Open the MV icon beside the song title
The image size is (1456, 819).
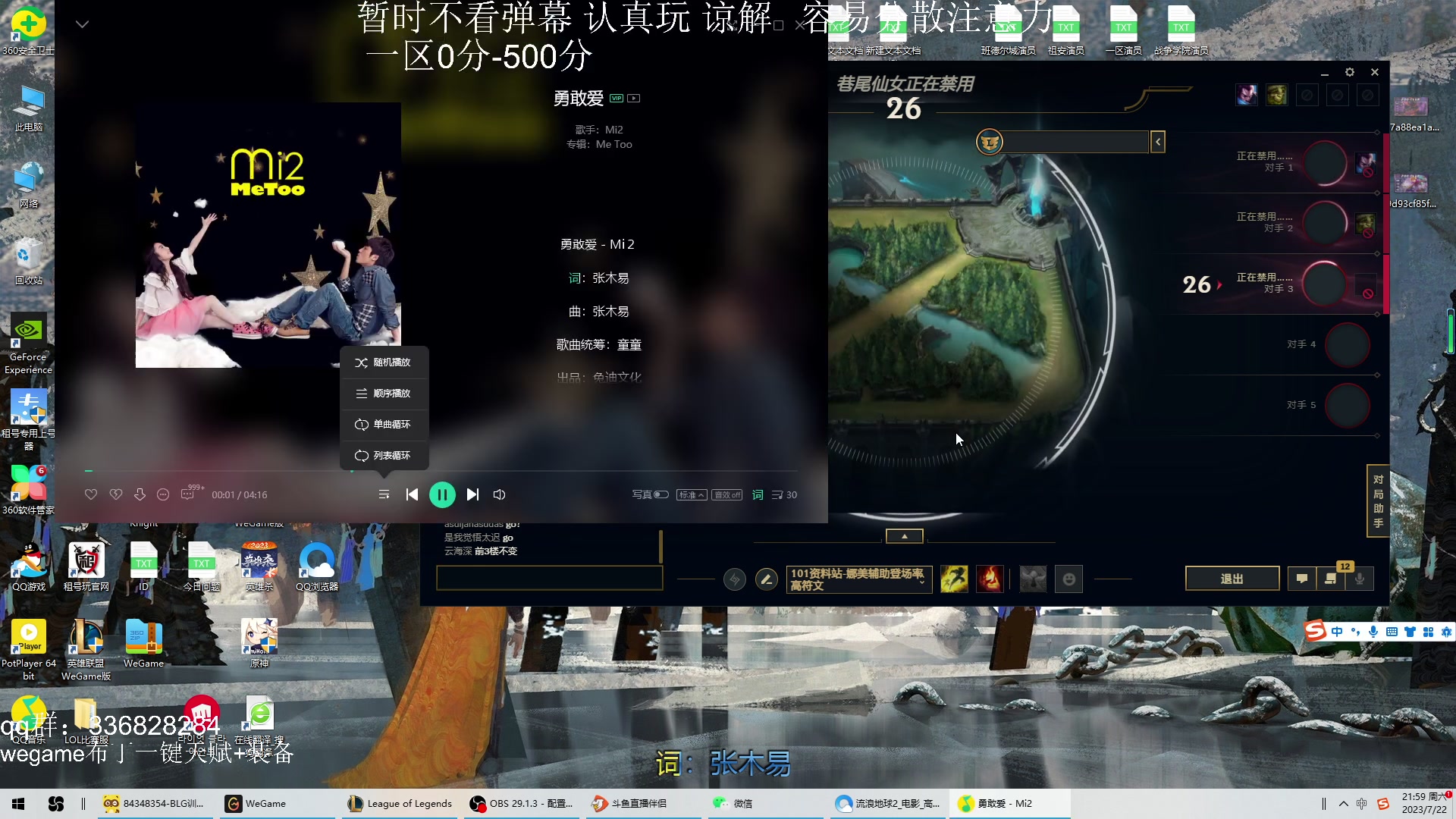[634, 98]
